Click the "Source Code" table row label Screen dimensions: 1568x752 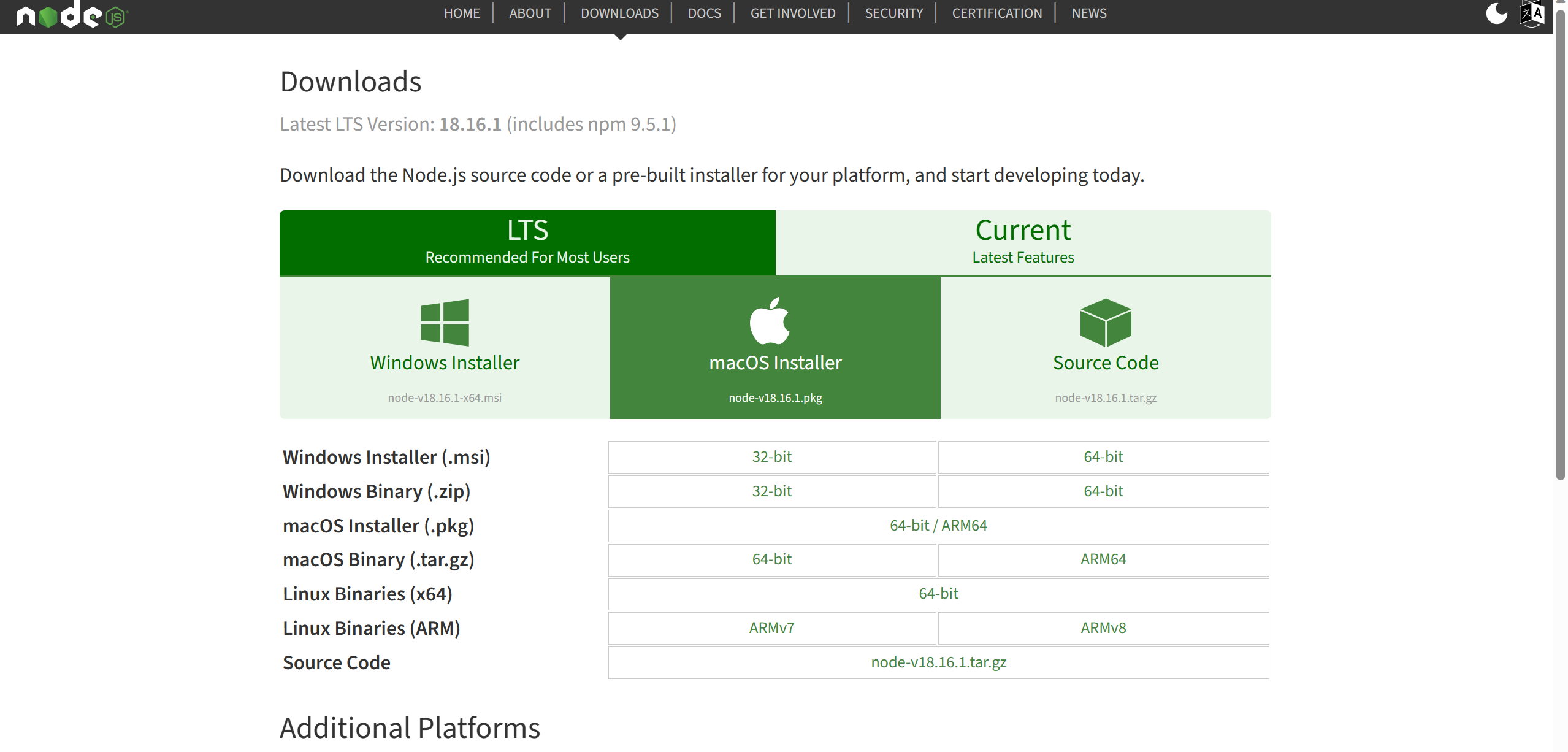pyautogui.click(x=337, y=663)
